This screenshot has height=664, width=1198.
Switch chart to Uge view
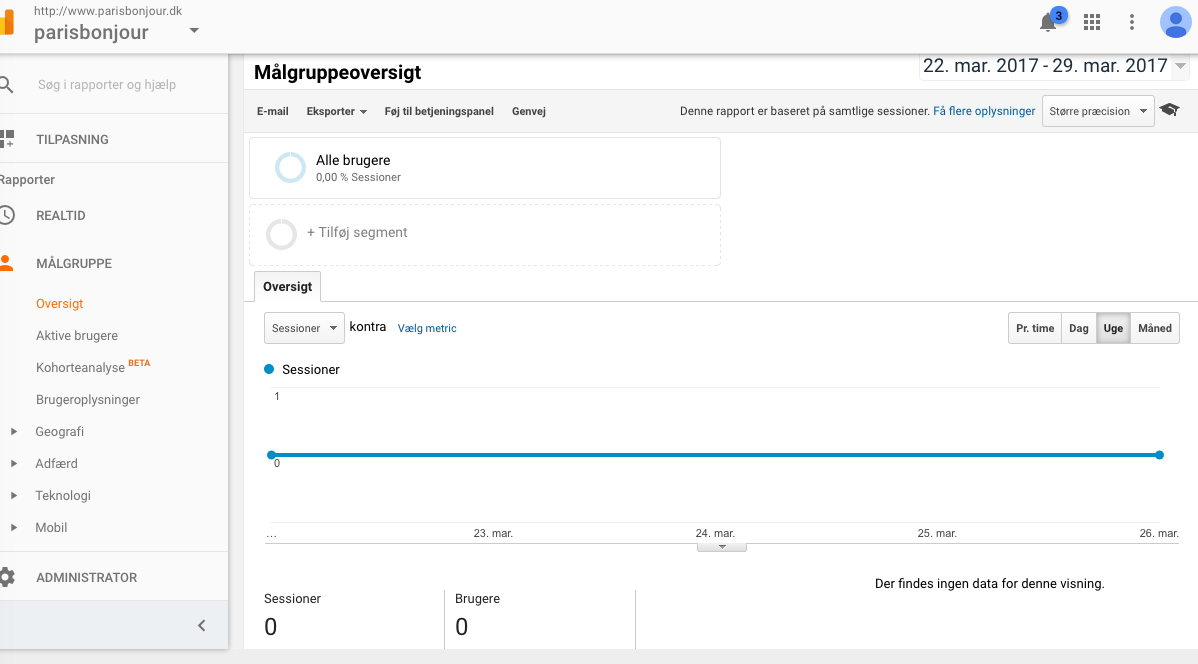pos(1113,328)
